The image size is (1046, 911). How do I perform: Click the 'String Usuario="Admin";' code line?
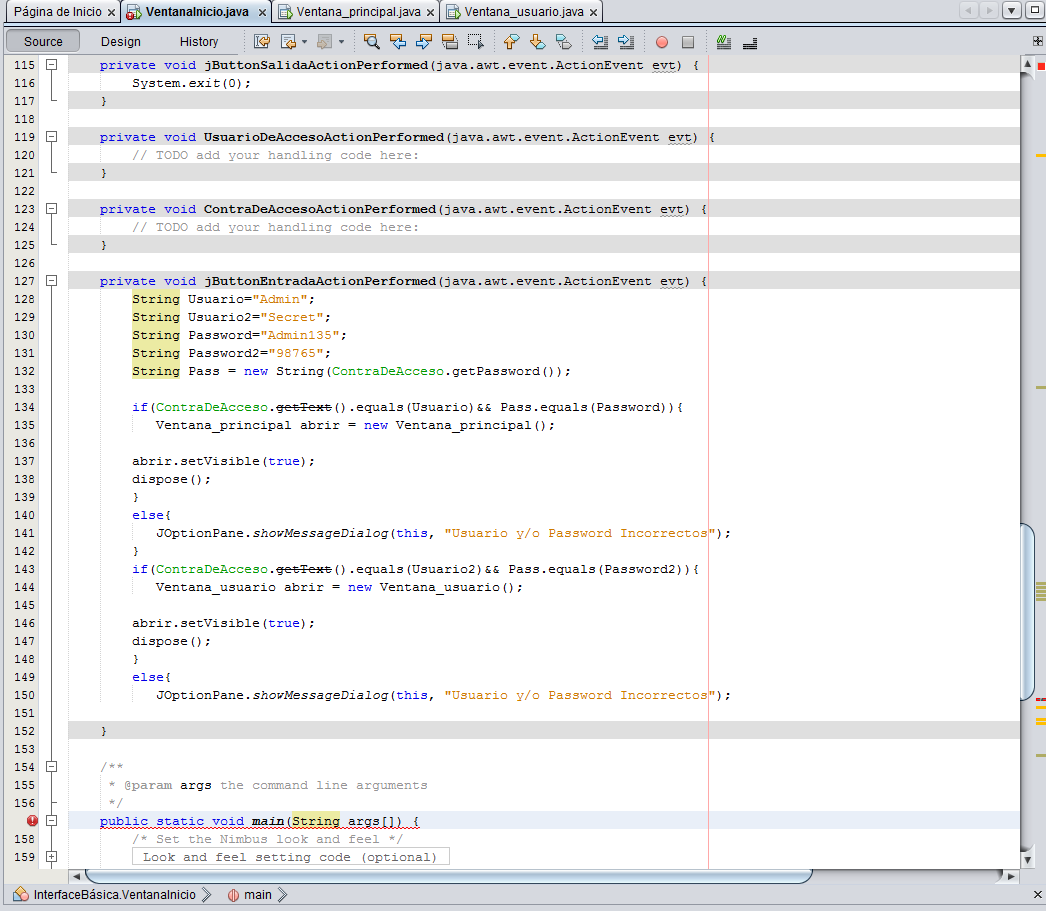223,299
